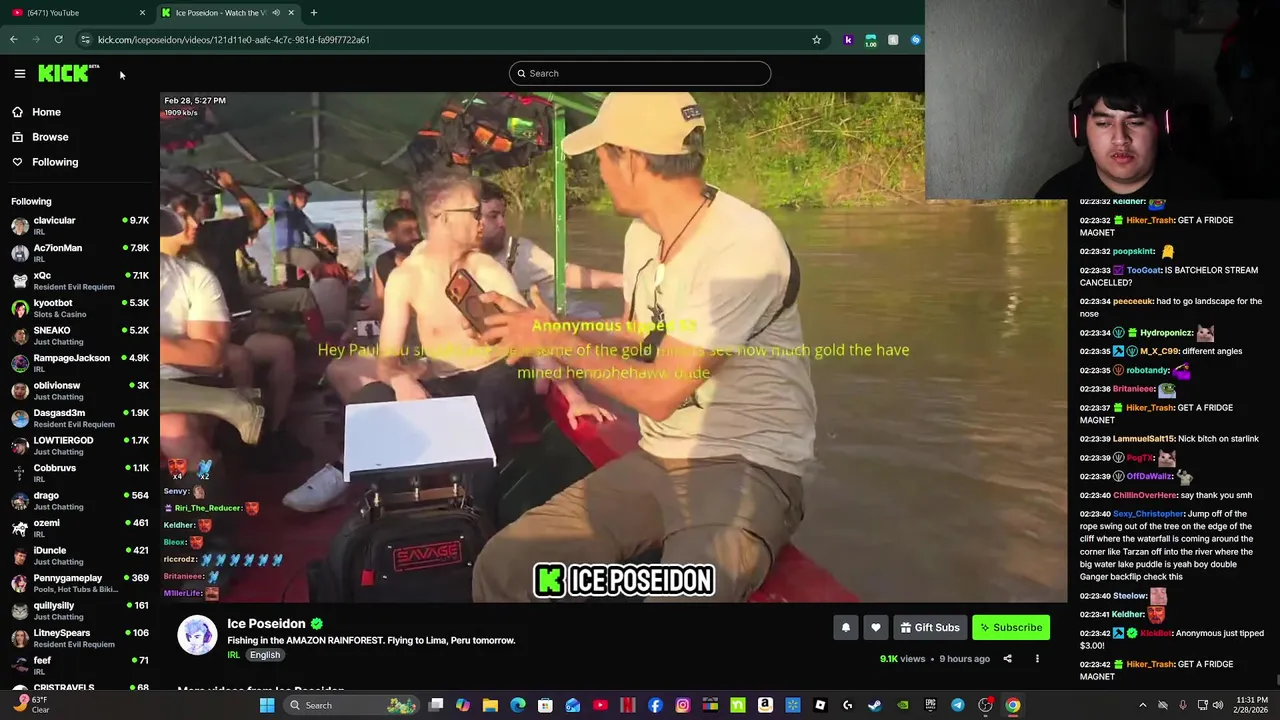1280x720 pixels.
Task: Click the share icon under the video
Action: (1007, 659)
